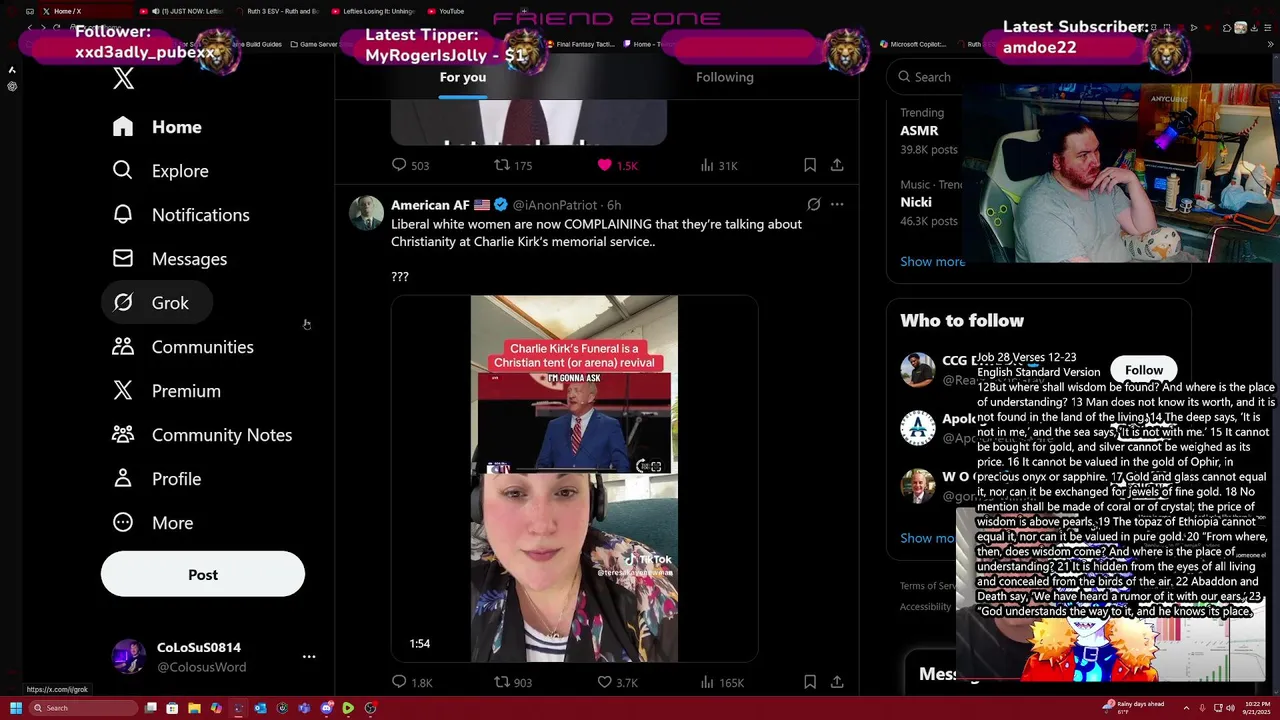Open Microsoft Store from the taskbar

(x=172, y=708)
